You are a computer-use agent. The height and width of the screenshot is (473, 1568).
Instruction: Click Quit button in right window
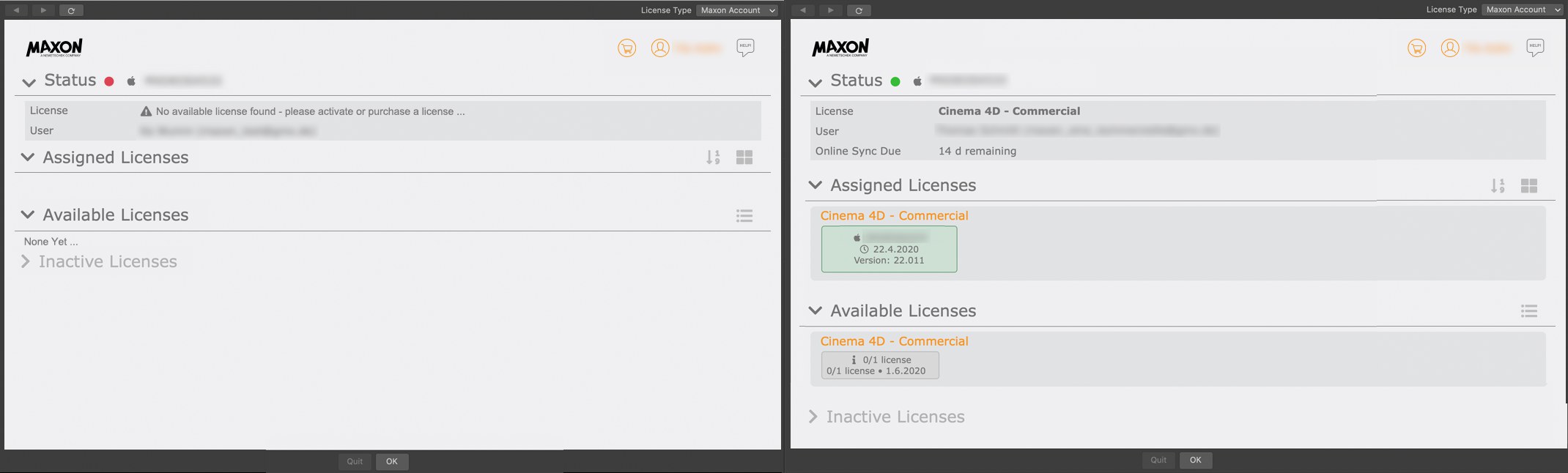pyautogui.click(x=1158, y=460)
